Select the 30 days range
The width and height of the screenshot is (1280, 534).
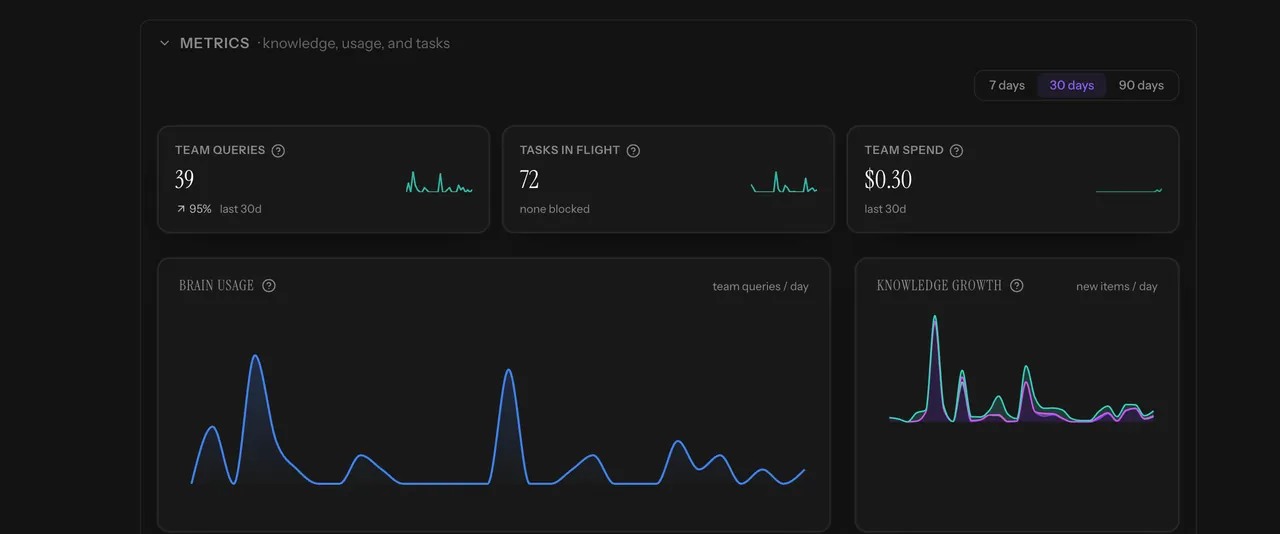1071,85
